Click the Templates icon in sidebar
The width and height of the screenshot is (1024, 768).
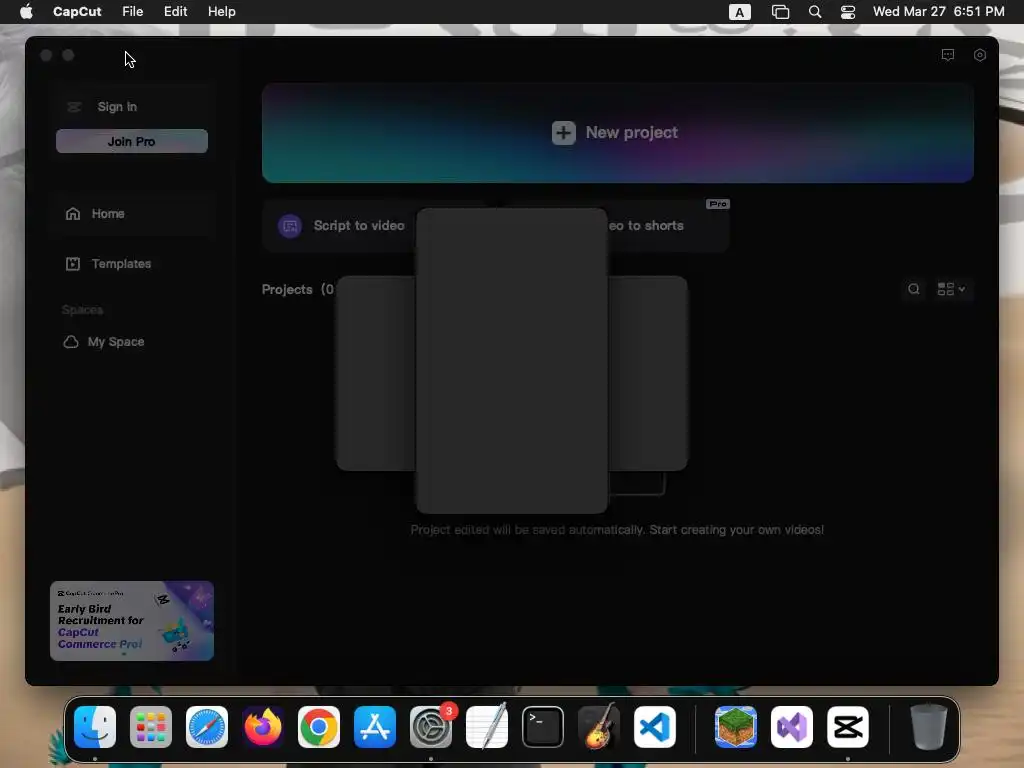[72, 264]
